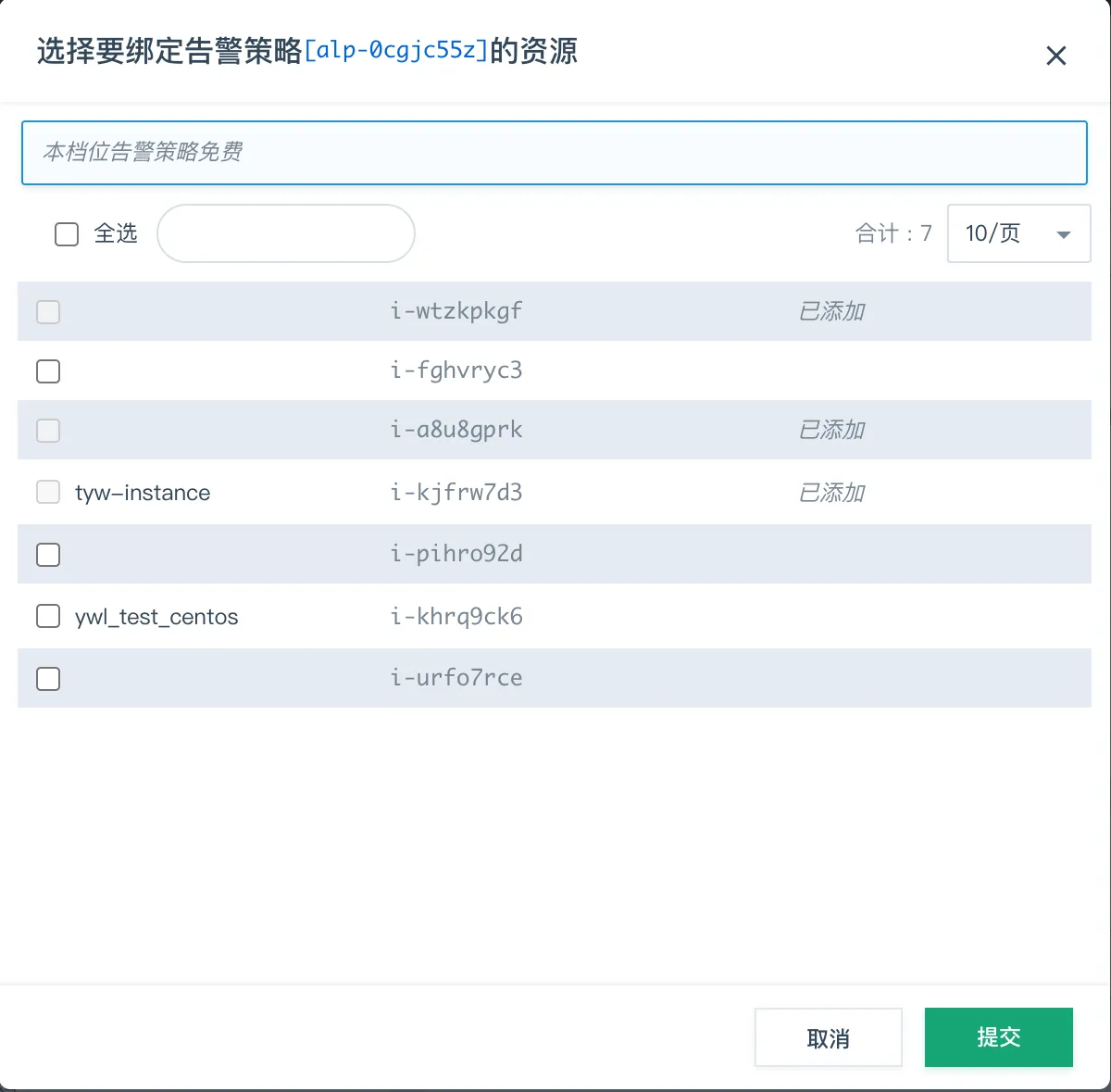
Task: Check the i-urfo7rce row checkbox
Action: click(x=48, y=679)
